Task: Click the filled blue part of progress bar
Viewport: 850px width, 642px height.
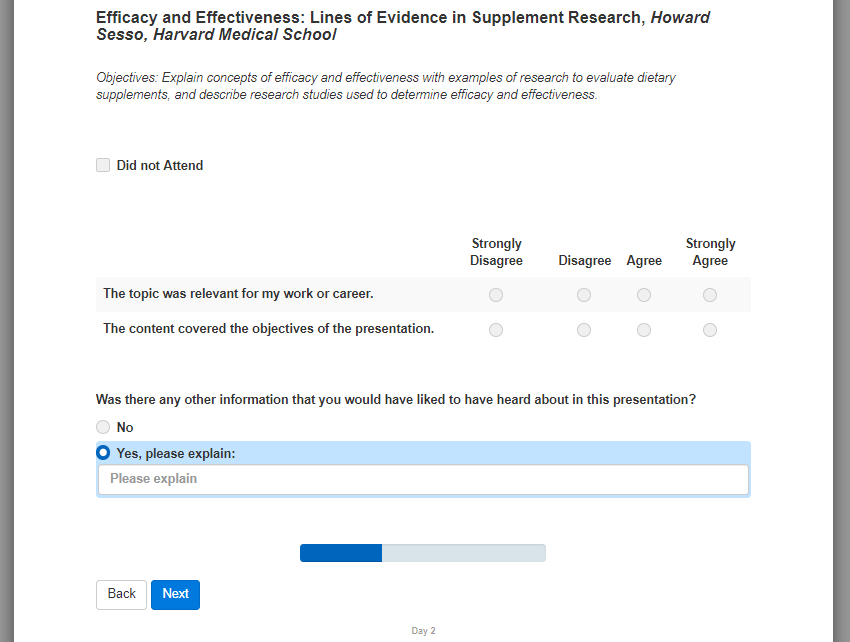Action: pos(341,553)
